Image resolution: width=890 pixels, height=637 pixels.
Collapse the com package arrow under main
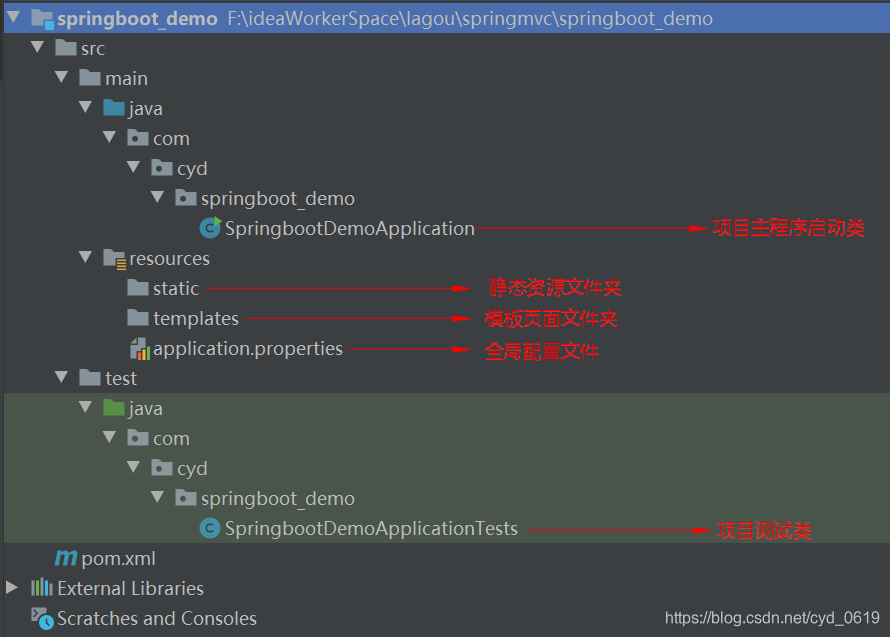[x=110, y=138]
